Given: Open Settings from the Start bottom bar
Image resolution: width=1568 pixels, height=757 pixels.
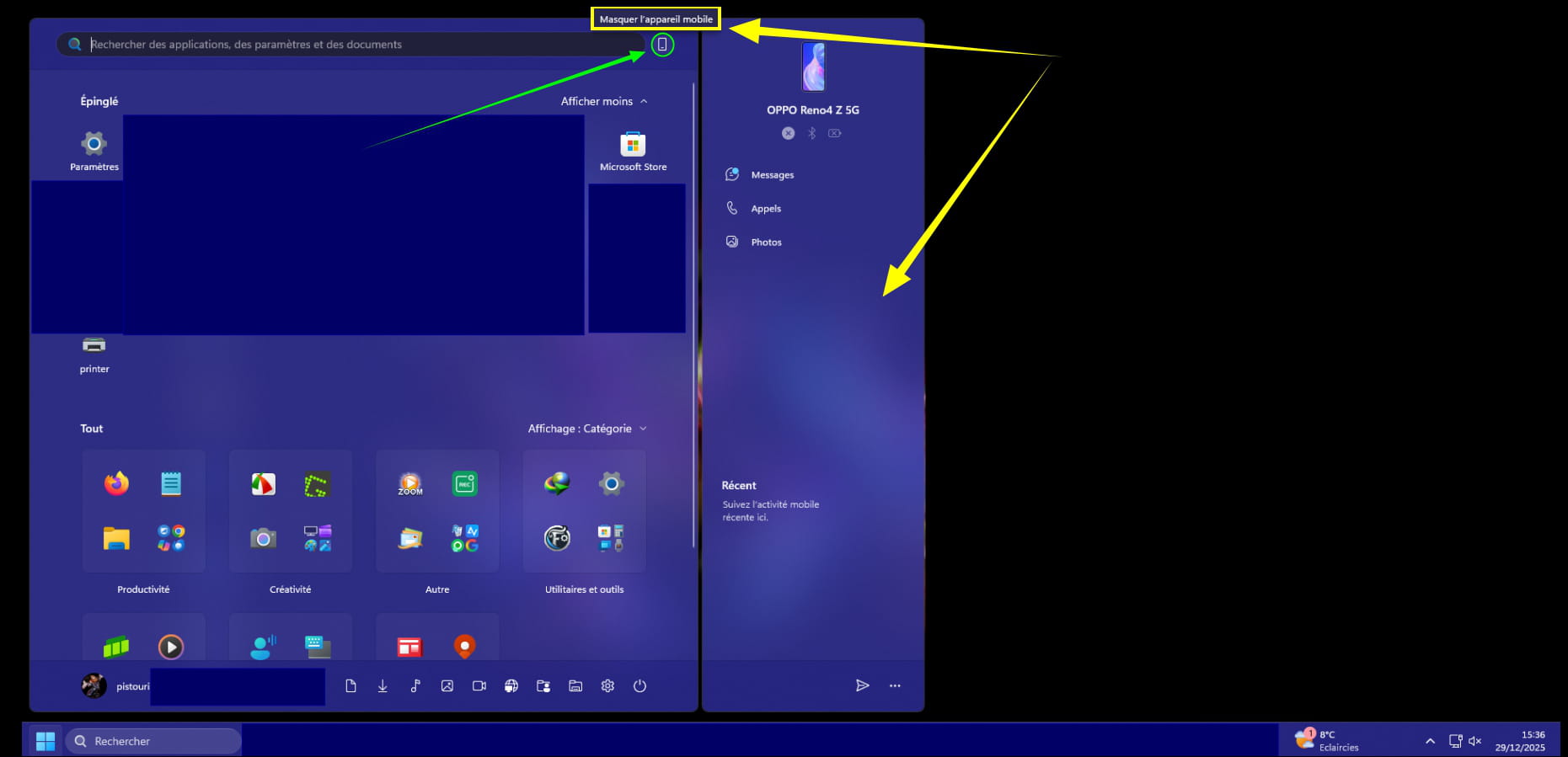Looking at the screenshot, I should click(x=607, y=686).
